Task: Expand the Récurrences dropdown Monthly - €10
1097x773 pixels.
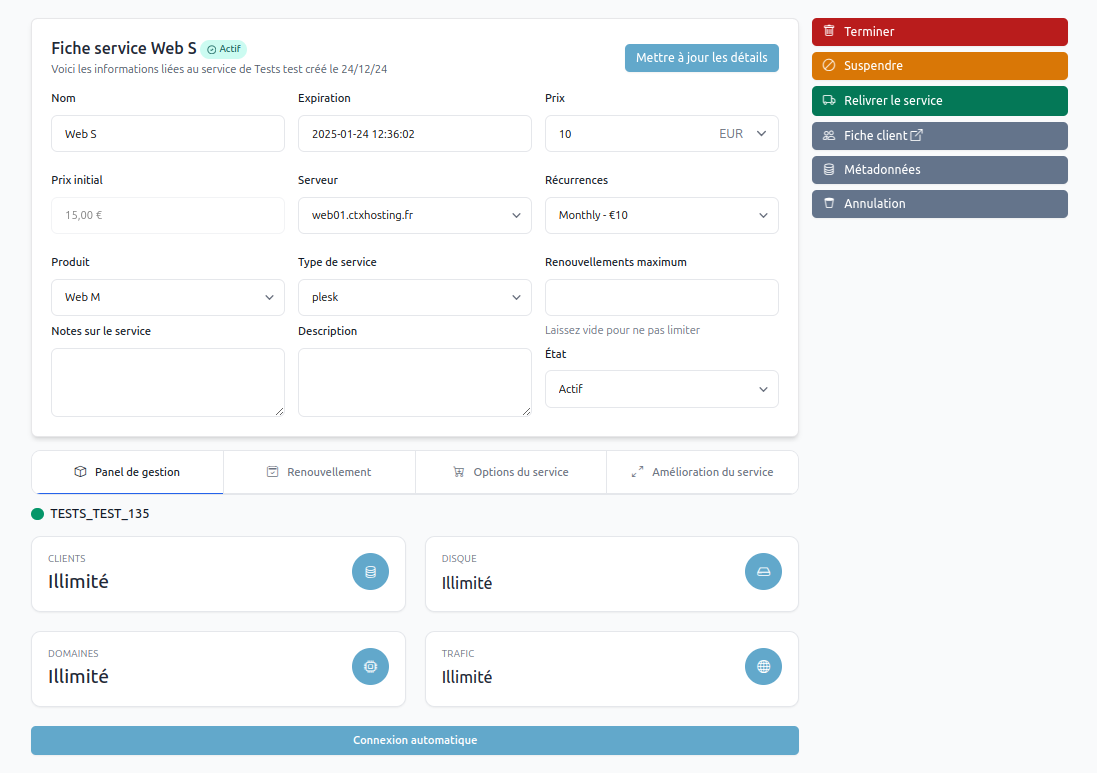Action: tap(661, 215)
